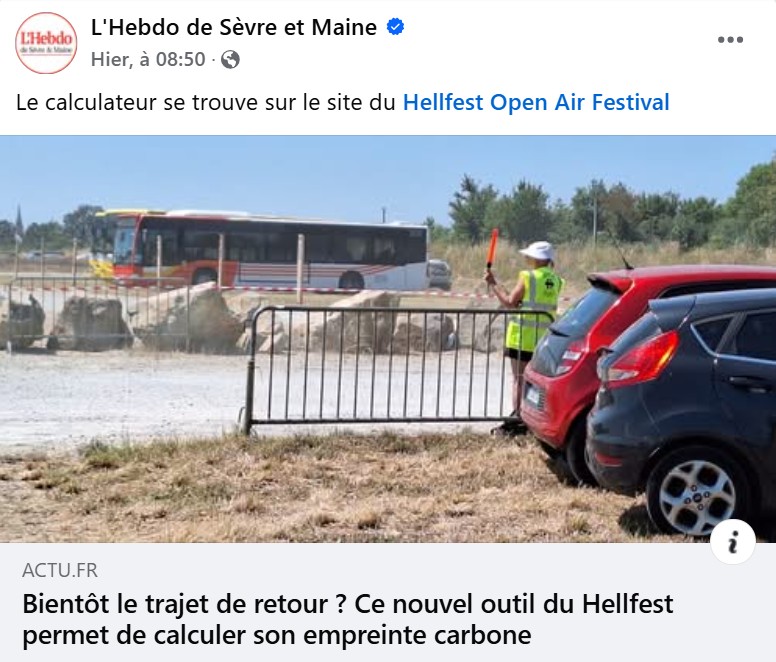This screenshot has height=662, width=776.
Task: Click the metal barrier in the photo
Action: tap(386, 366)
